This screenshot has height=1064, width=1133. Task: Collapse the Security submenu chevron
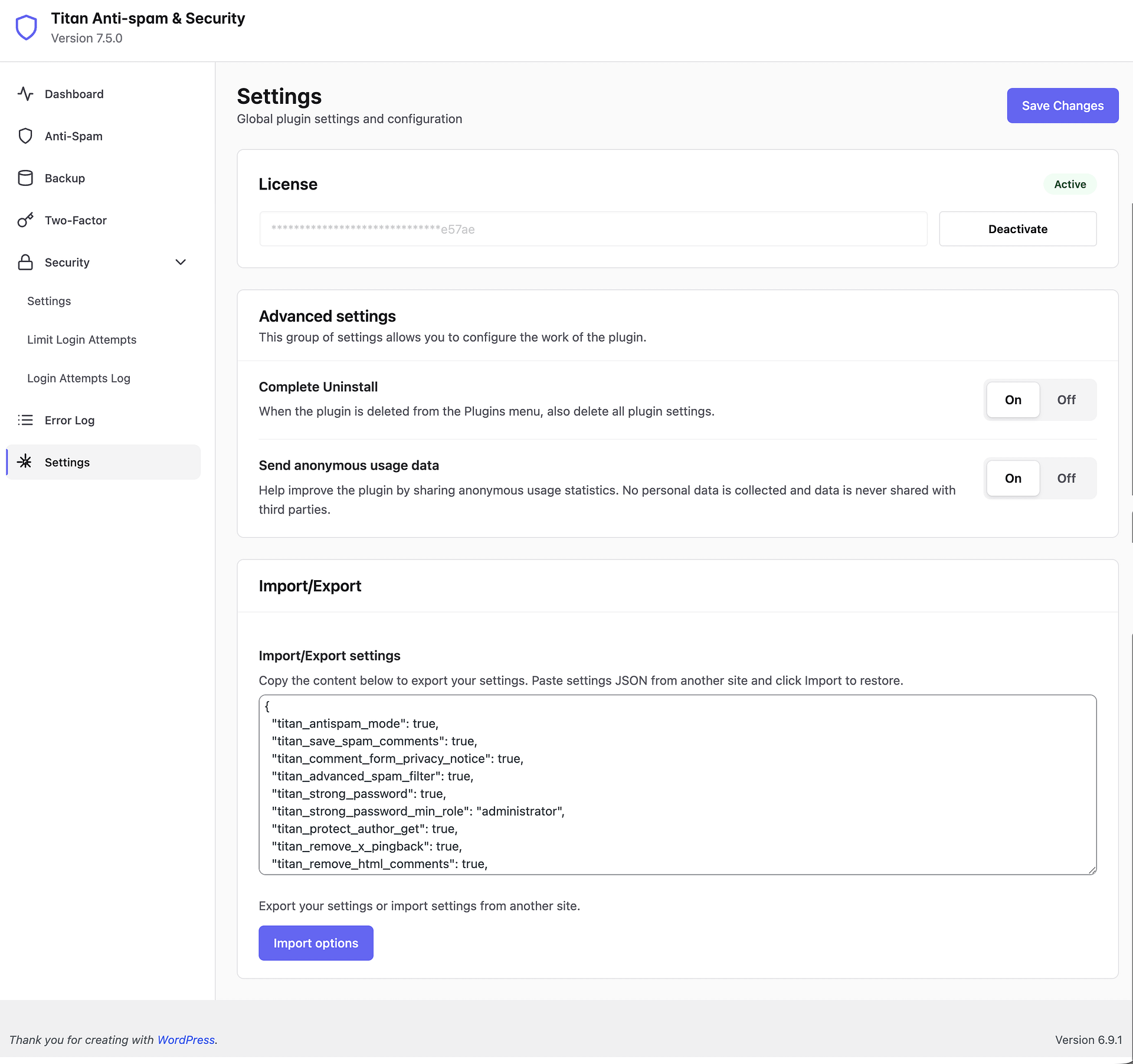pyautogui.click(x=181, y=262)
